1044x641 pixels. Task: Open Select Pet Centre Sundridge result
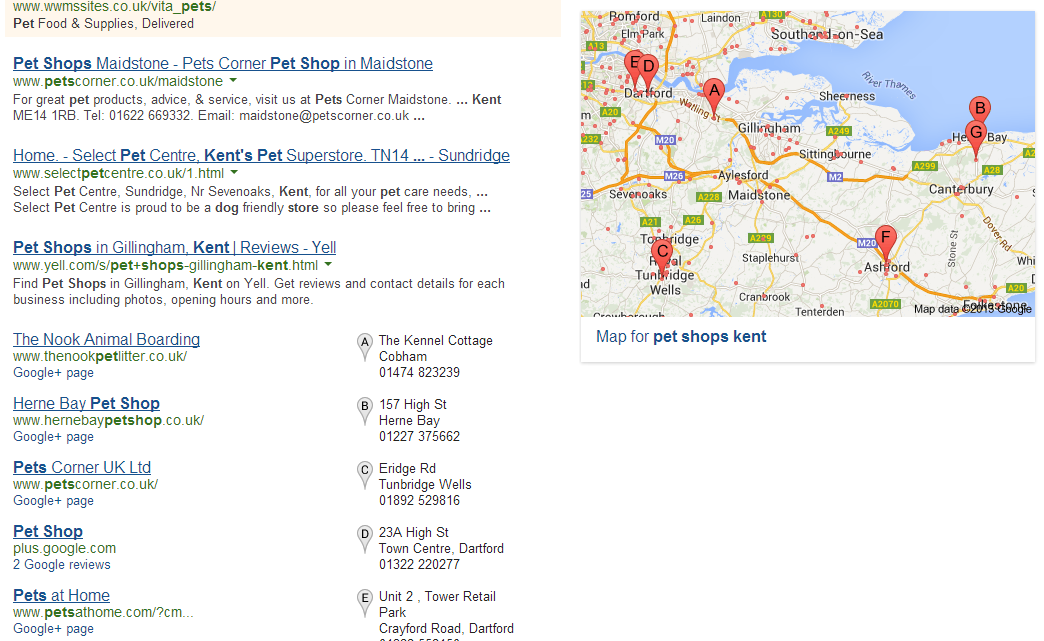tap(261, 155)
